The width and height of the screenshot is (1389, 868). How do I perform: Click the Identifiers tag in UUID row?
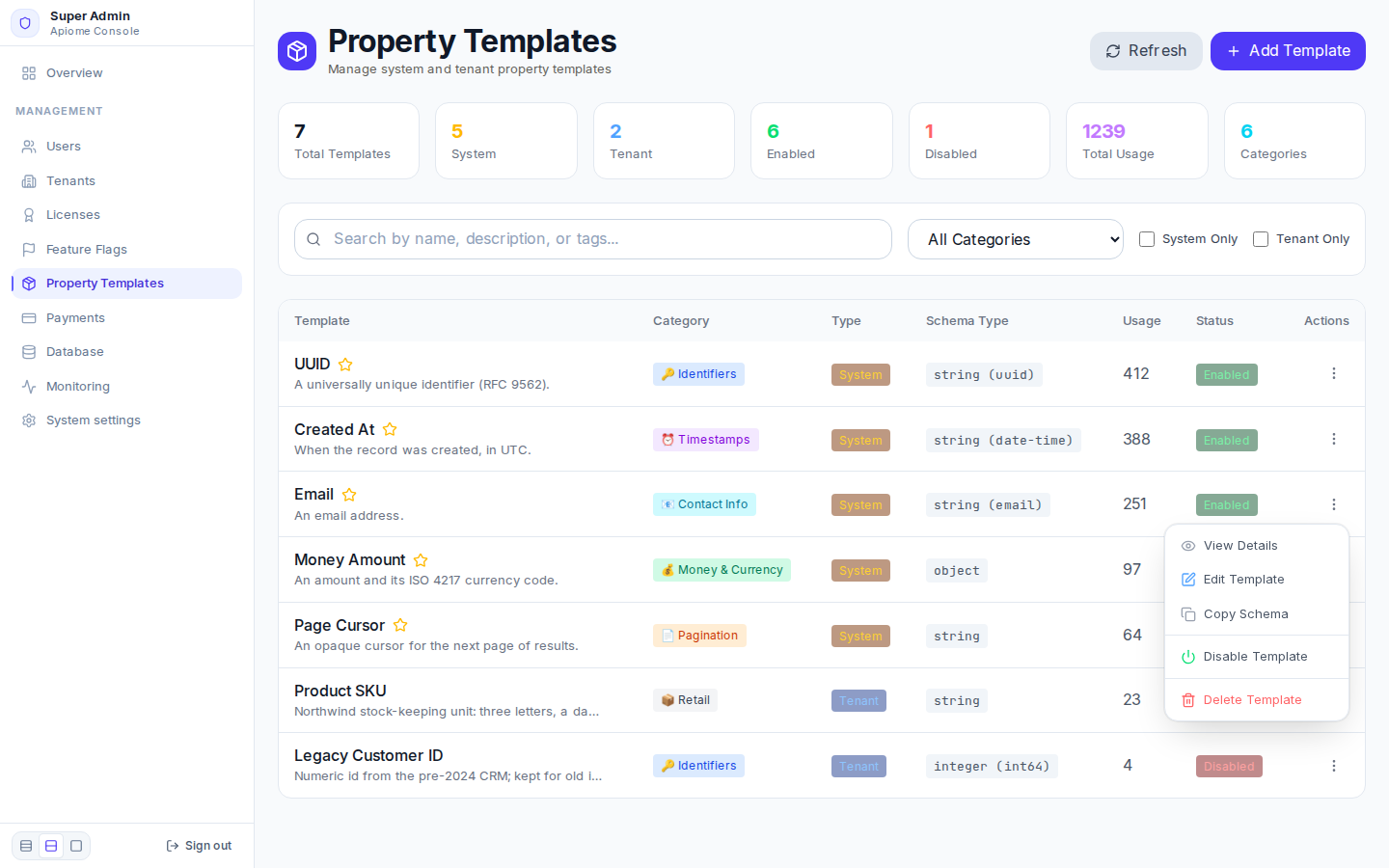click(698, 374)
